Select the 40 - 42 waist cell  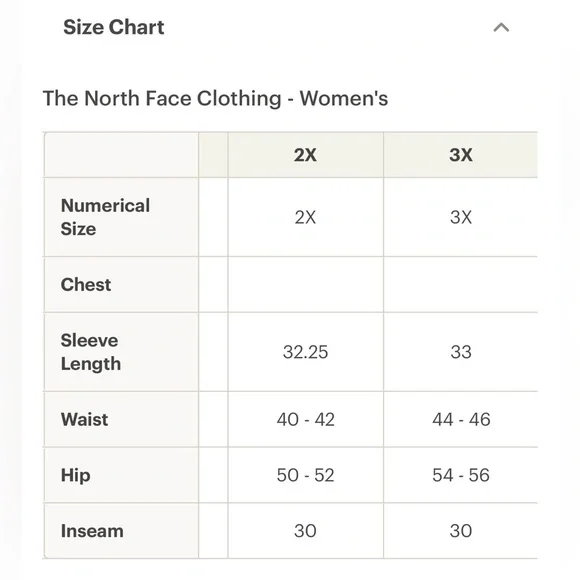[306, 419]
